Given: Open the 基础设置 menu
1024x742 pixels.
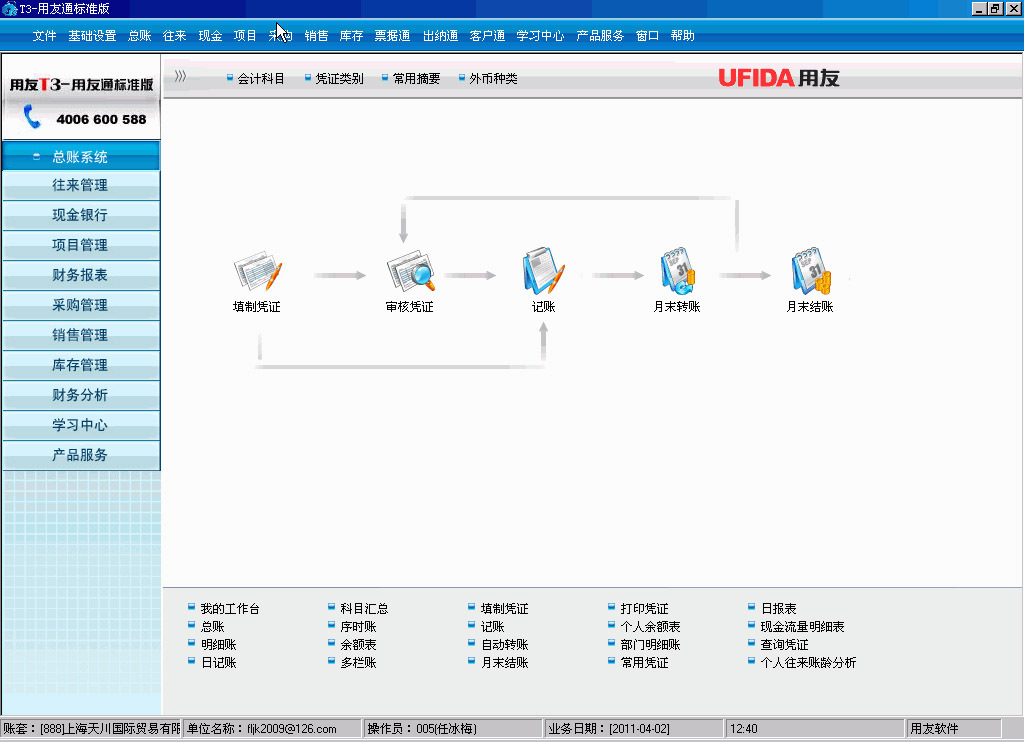Looking at the screenshot, I should (x=92, y=36).
